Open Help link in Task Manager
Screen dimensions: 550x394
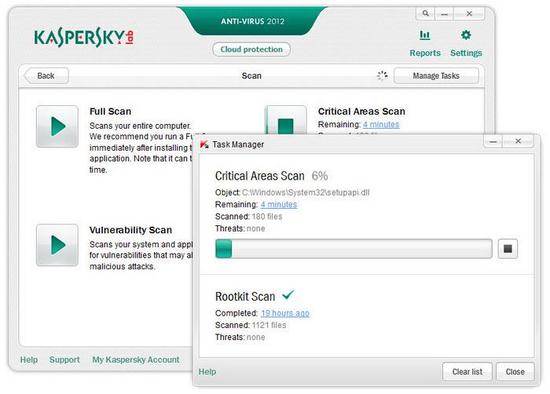tap(207, 372)
